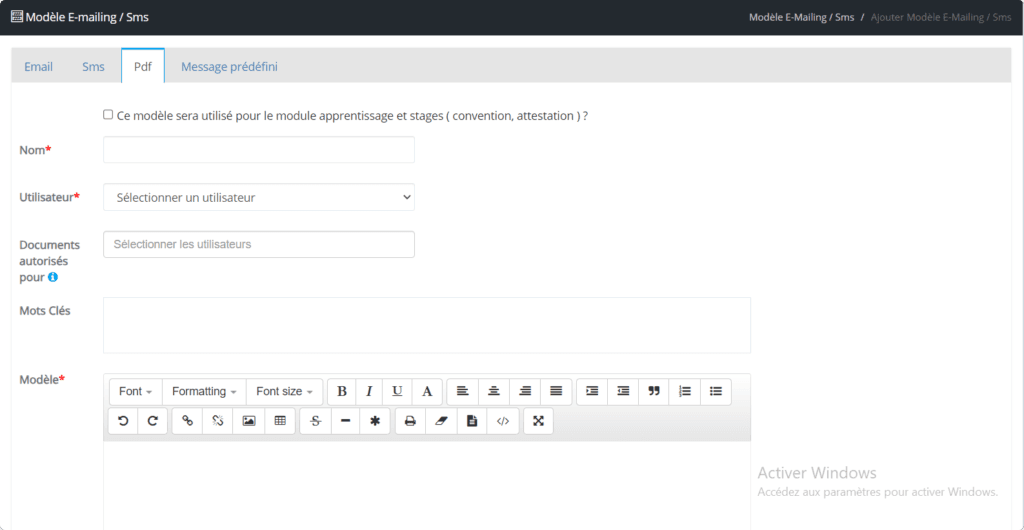
Task: Undo last editor action
Action: pyautogui.click(x=123, y=422)
